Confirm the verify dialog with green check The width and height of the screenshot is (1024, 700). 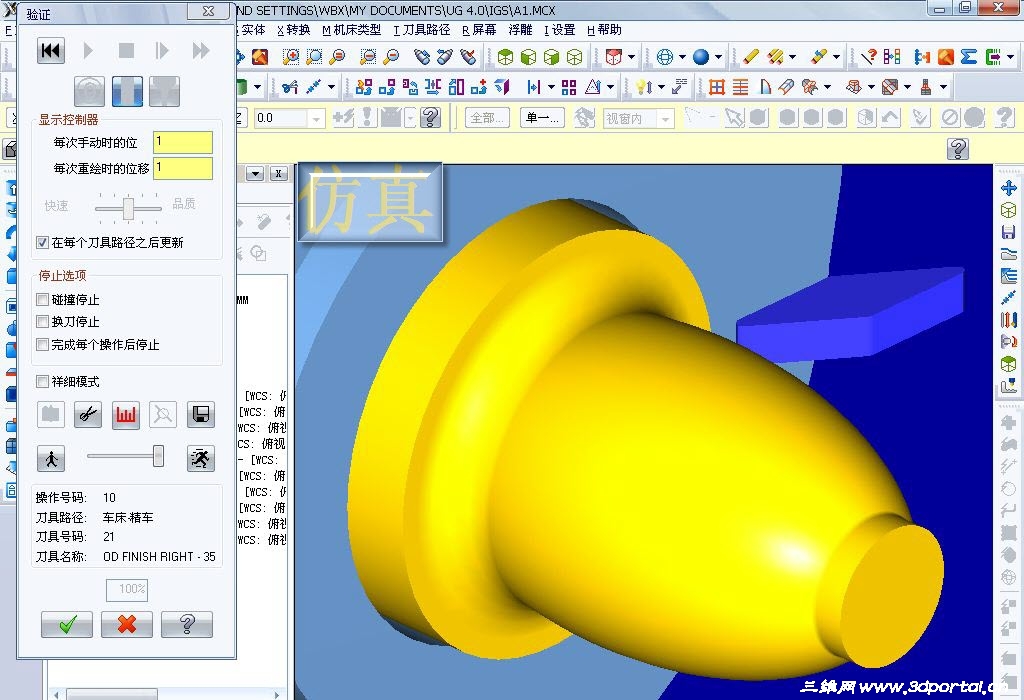pyautogui.click(x=67, y=624)
